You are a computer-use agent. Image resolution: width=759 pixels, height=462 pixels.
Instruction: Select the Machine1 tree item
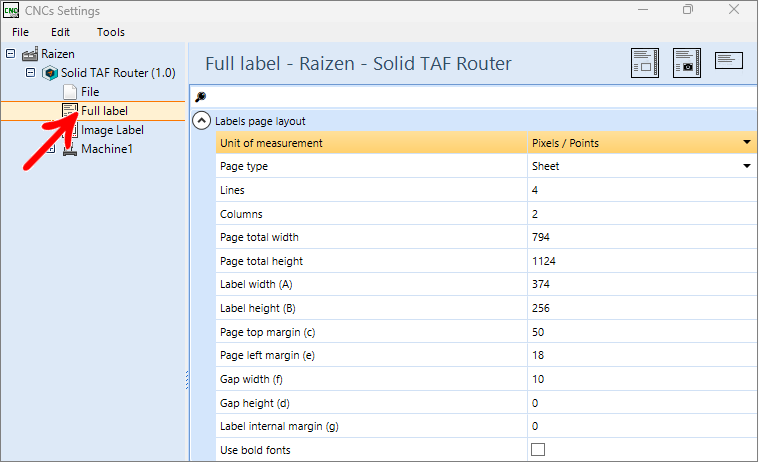[x=106, y=149]
